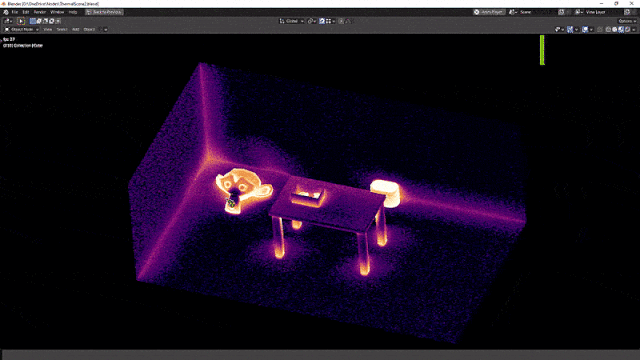Toggle the viewport gizmo display icon
This screenshot has height=360, width=640.
570,29
